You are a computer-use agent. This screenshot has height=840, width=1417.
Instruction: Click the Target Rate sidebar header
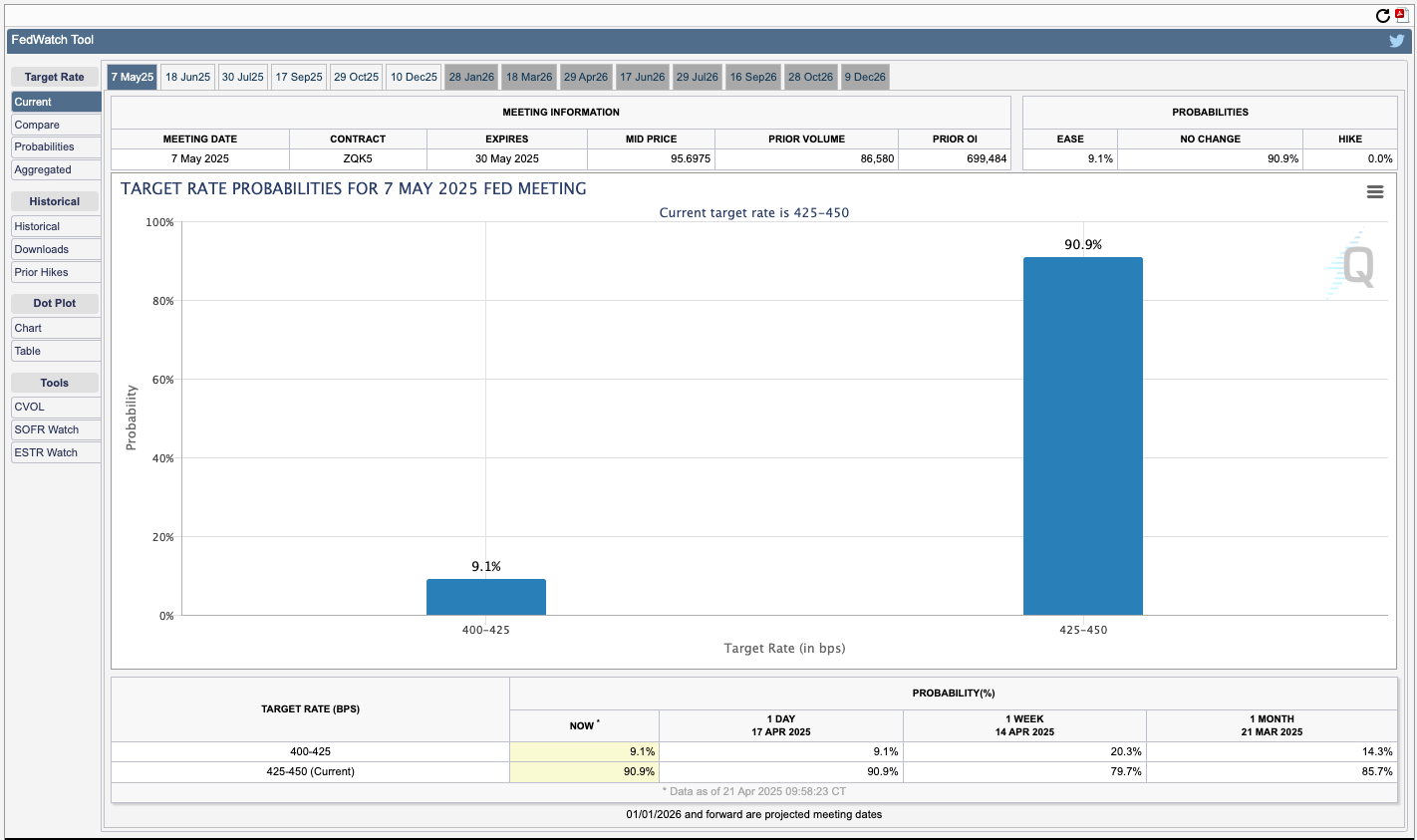(x=55, y=77)
